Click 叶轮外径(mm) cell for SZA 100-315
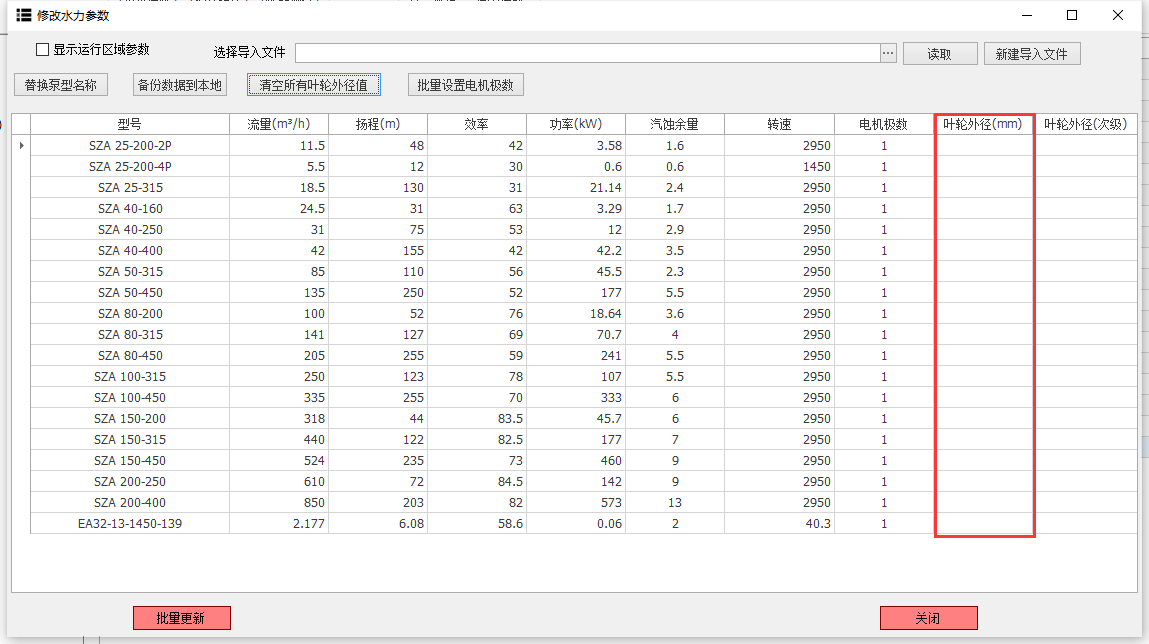Image resolution: width=1149 pixels, height=644 pixels. point(983,377)
